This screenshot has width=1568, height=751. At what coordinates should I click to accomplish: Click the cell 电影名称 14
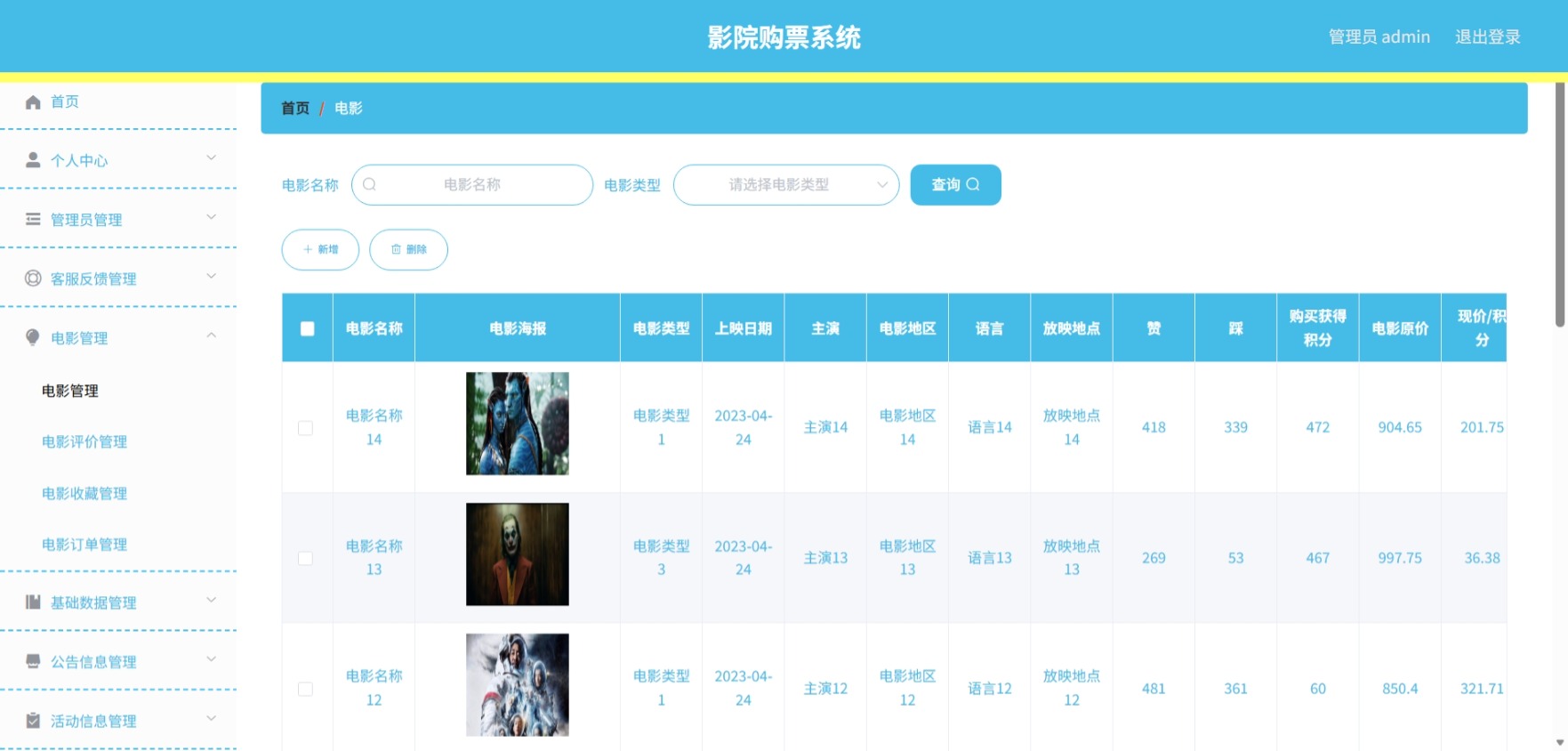click(374, 427)
